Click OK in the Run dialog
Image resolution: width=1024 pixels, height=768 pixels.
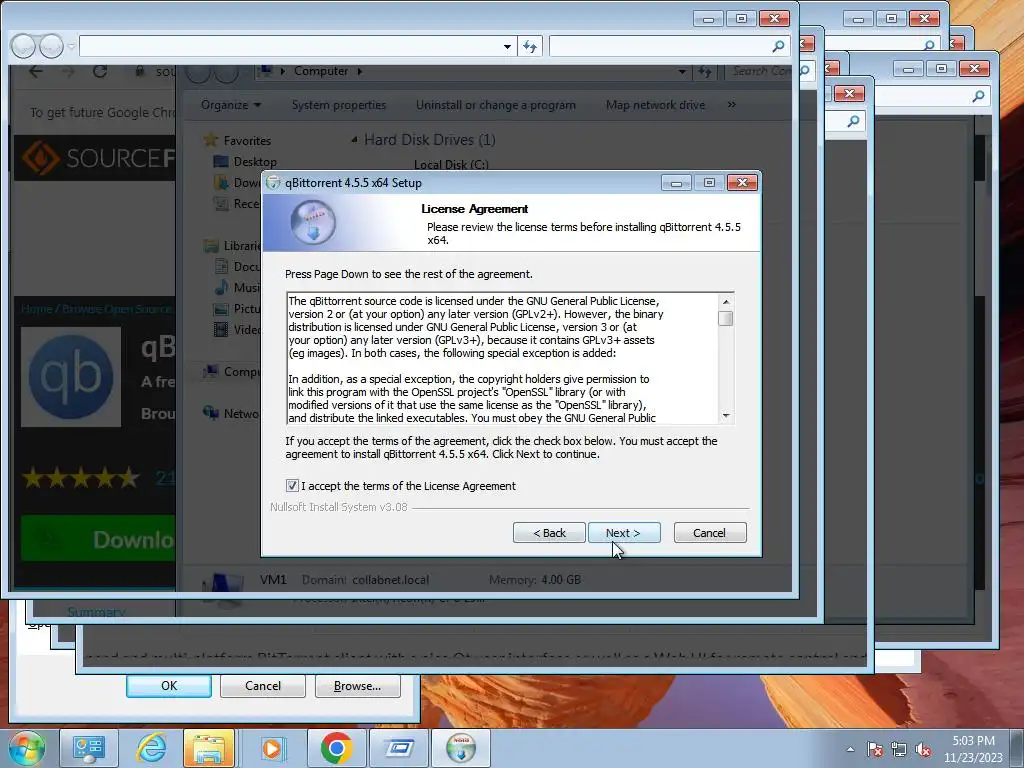[168, 686]
